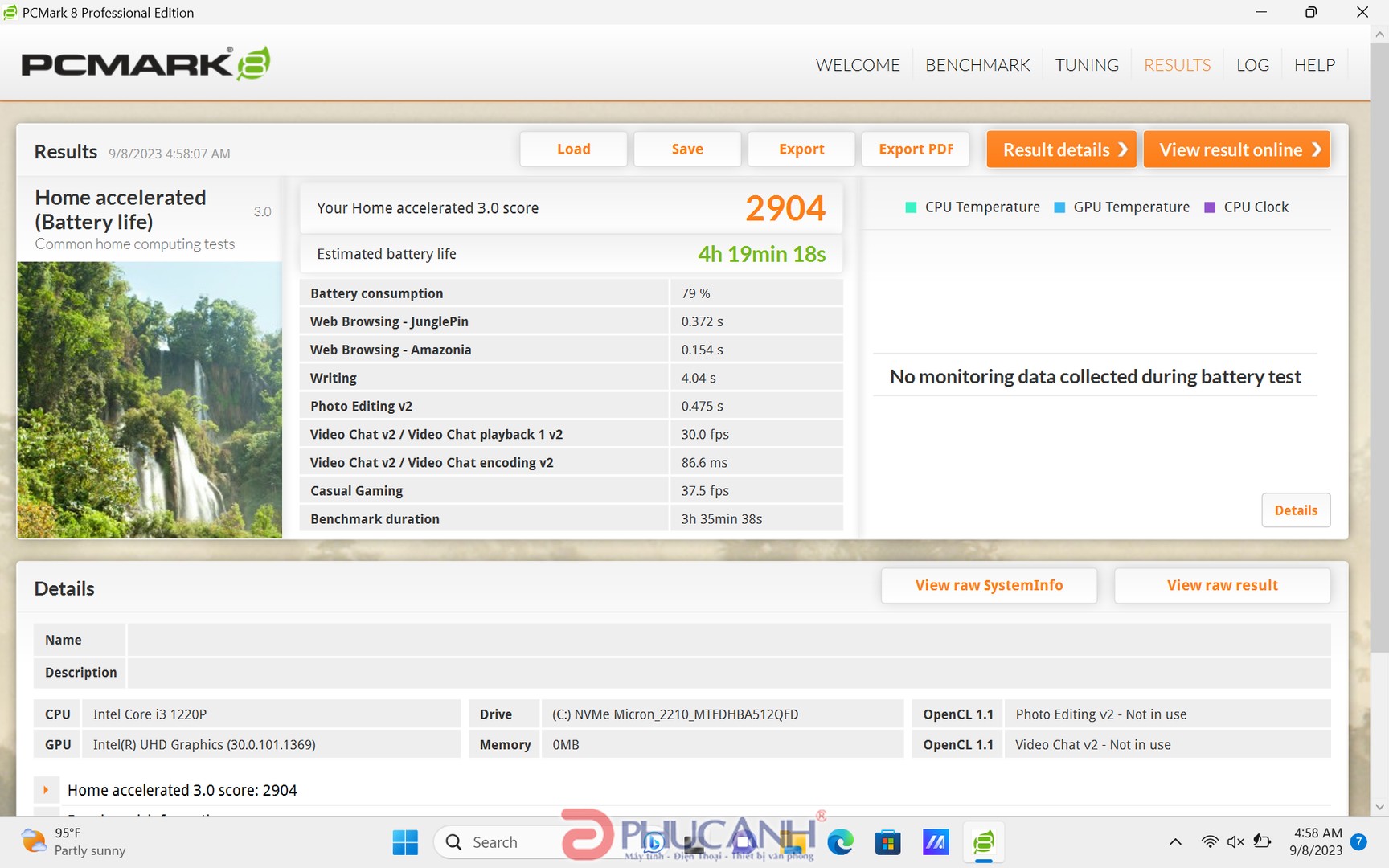This screenshot has width=1389, height=868.
Task: Click View raw result button
Action: [x=1222, y=586]
